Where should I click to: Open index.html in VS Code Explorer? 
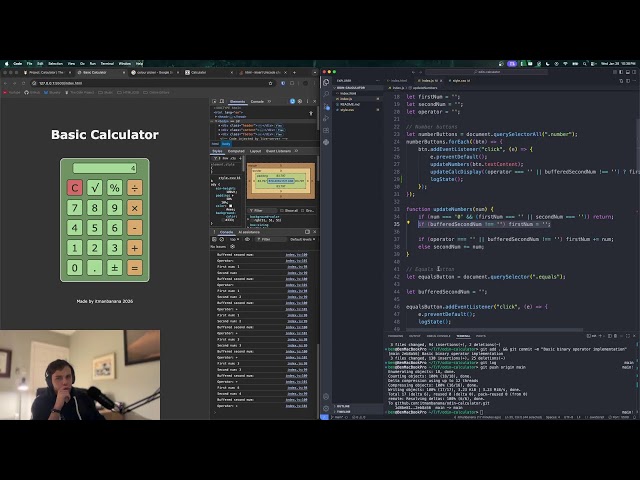348,93
